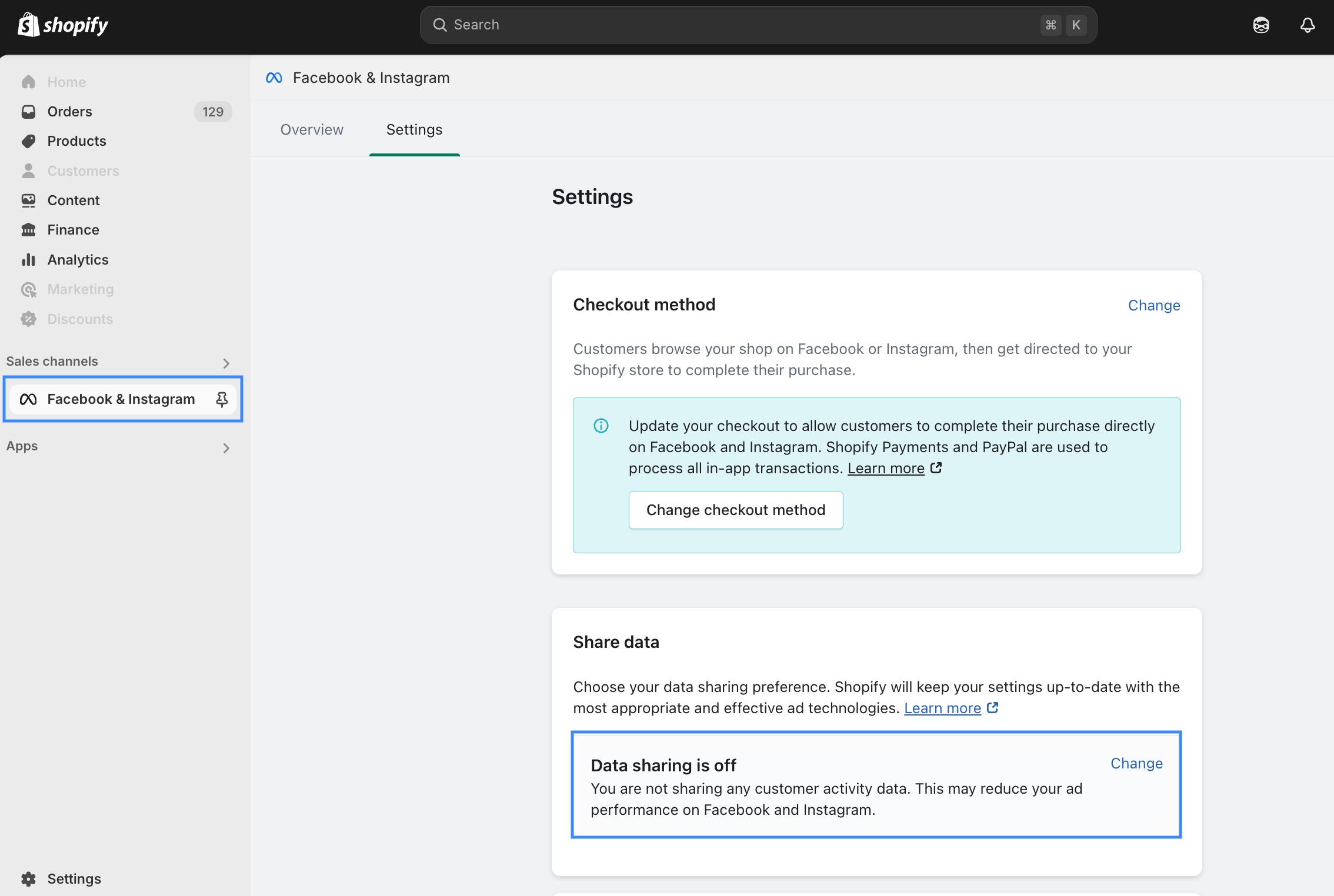Open the notifications bell

coord(1307,25)
